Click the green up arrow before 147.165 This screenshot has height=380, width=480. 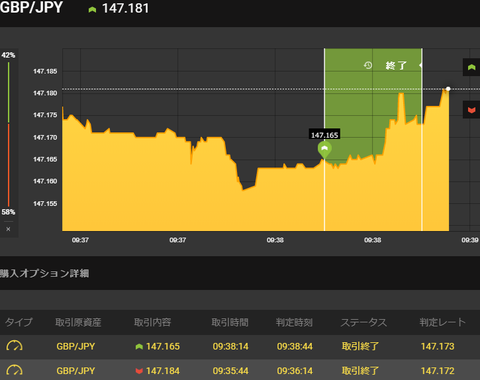pyautogui.click(x=139, y=347)
